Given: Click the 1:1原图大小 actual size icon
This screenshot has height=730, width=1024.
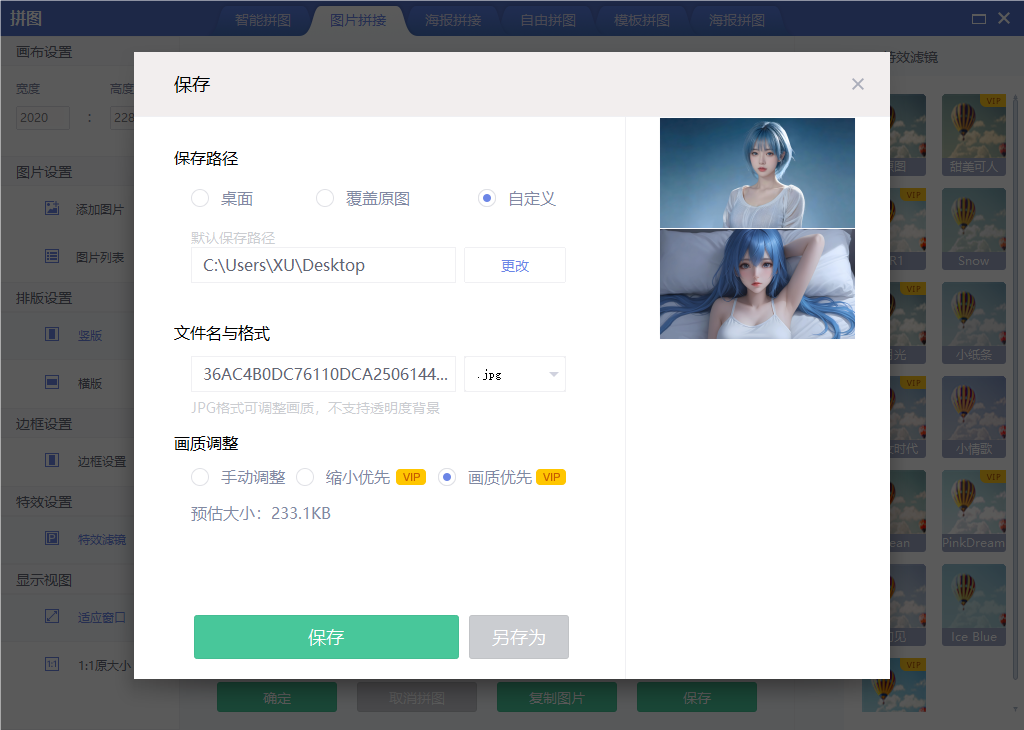Looking at the screenshot, I should [x=53, y=664].
